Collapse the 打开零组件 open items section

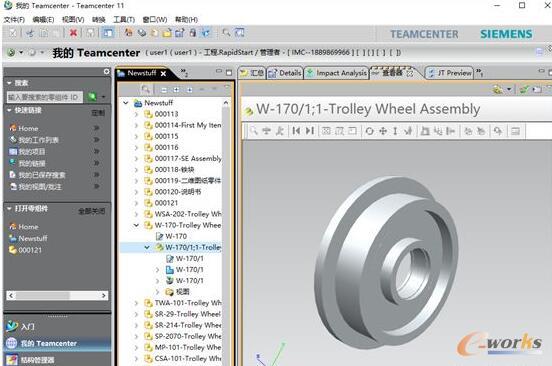coord(10,209)
